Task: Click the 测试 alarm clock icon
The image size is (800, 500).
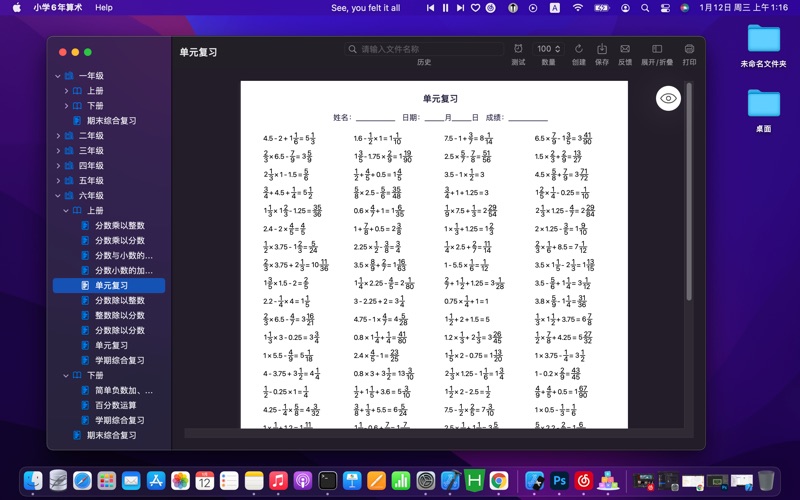Action: coord(518,49)
